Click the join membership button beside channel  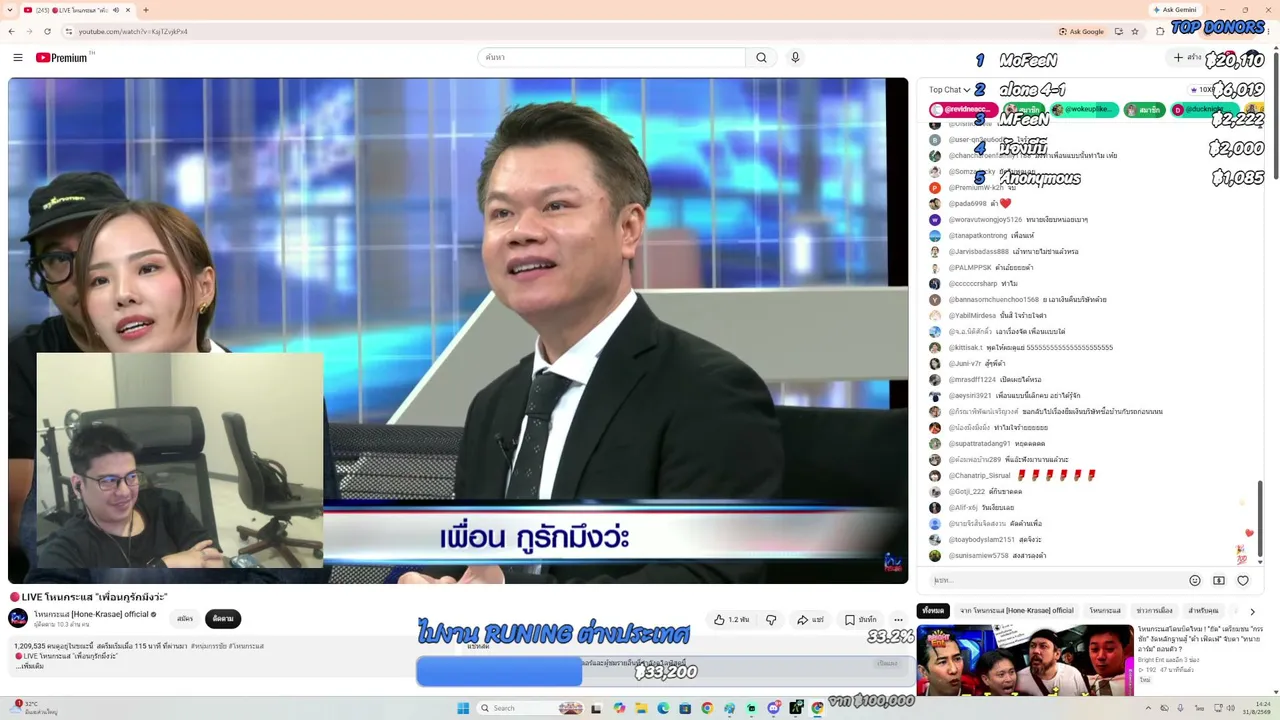point(185,619)
